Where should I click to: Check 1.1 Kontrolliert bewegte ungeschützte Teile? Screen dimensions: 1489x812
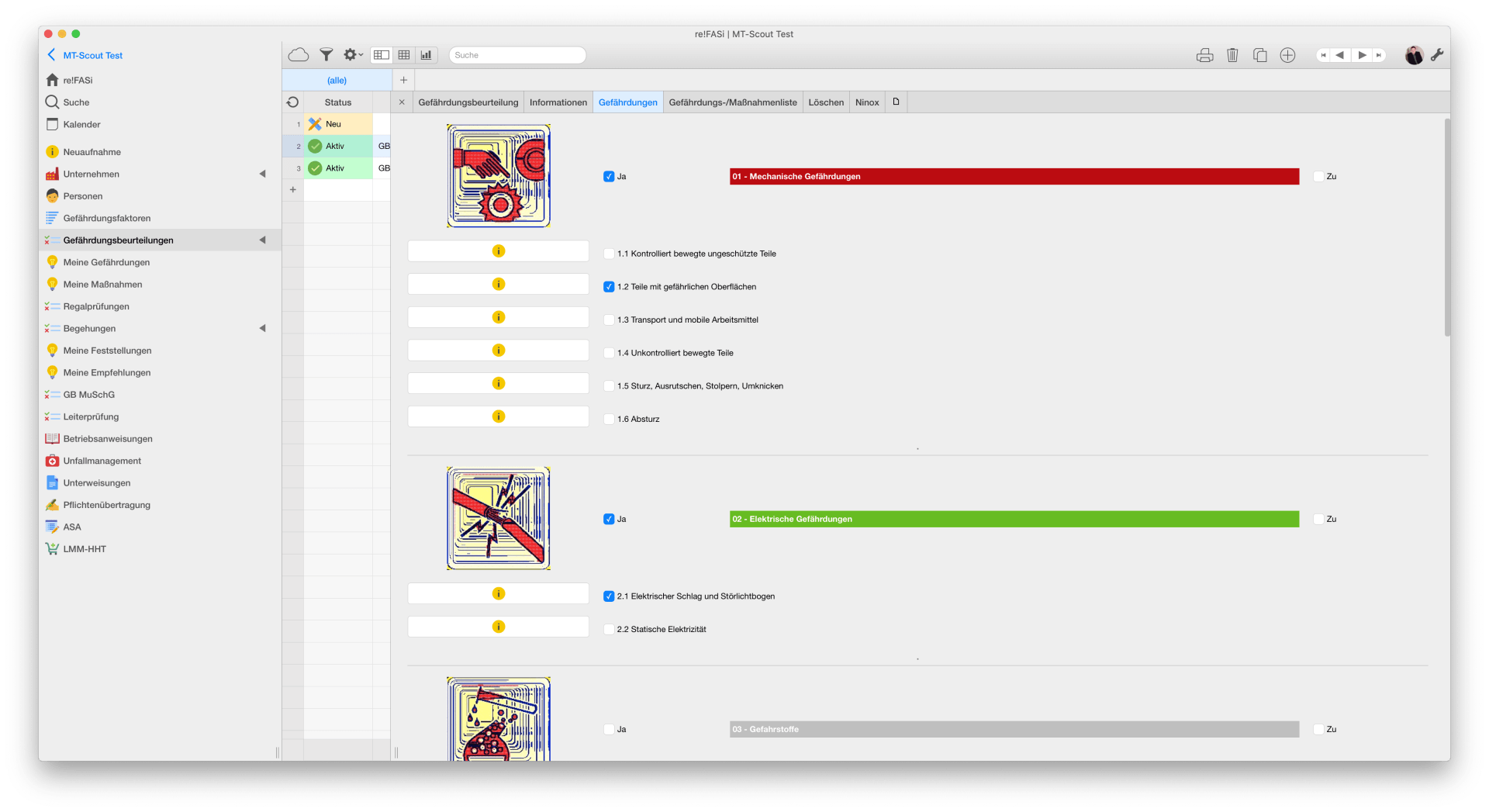click(609, 254)
